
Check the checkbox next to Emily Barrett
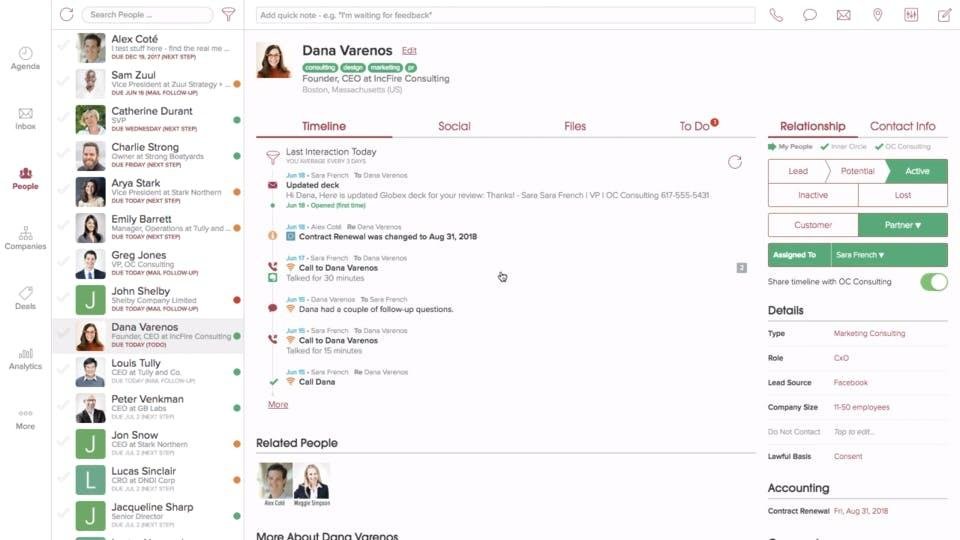click(x=63, y=227)
